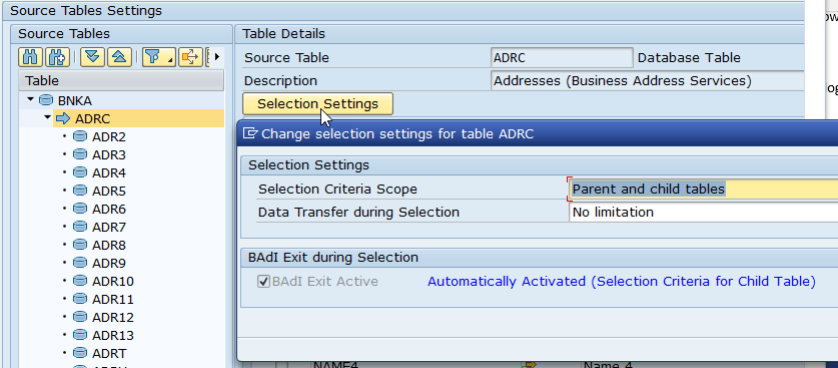Open the filter funnel toolbar button

pos(159,57)
